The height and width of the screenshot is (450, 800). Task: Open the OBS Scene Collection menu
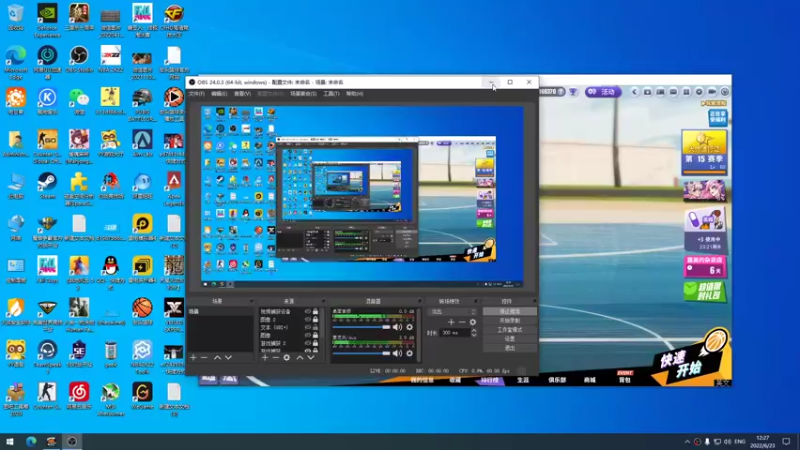303,94
